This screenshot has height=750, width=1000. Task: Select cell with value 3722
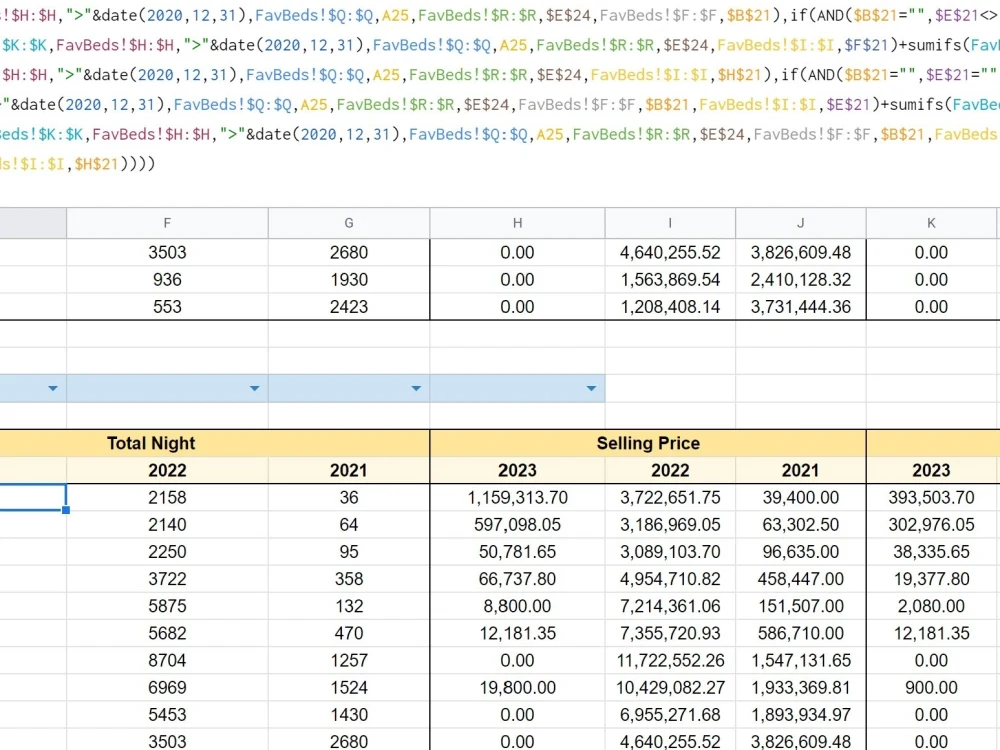(167, 579)
